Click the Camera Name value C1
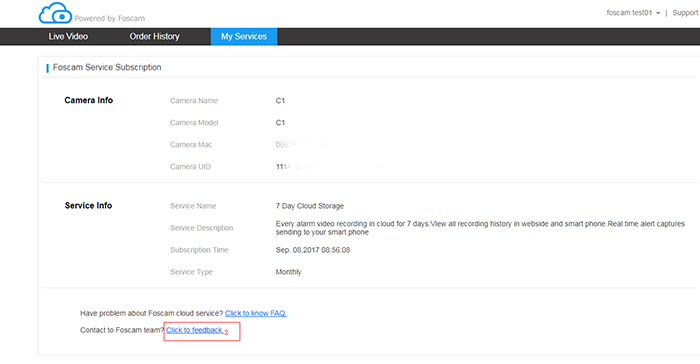This screenshot has width=700, height=364. click(x=280, y=101)
